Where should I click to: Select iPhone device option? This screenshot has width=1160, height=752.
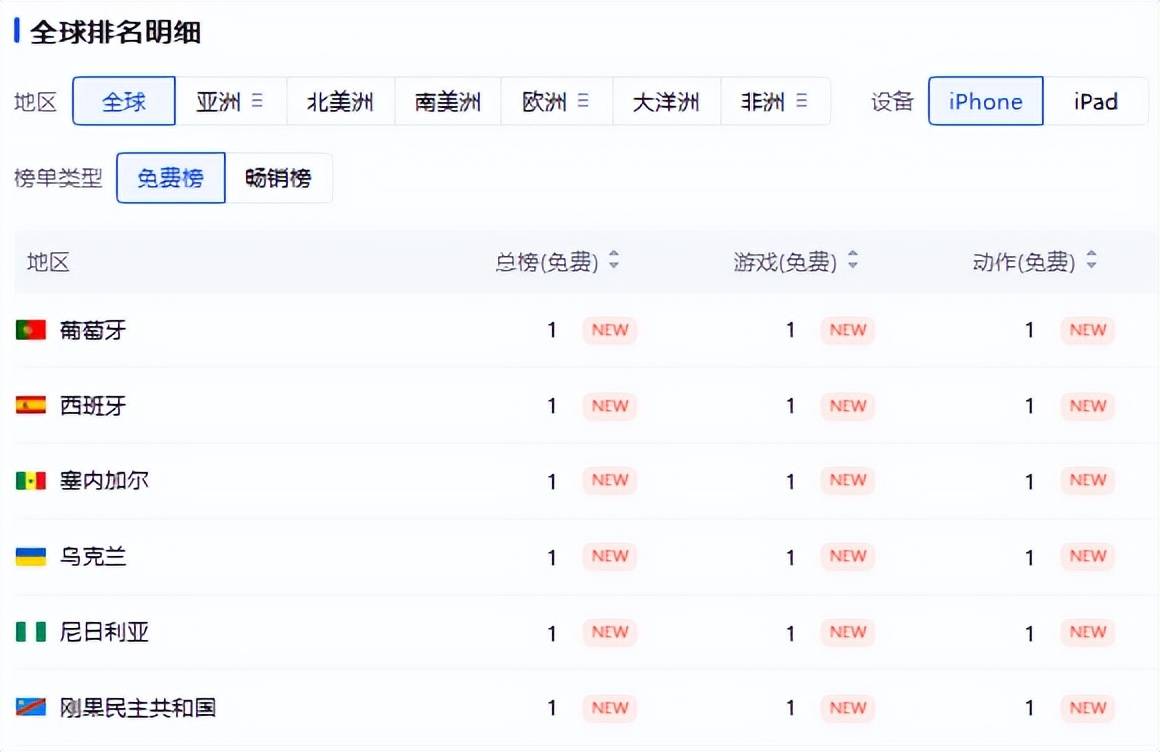click(x=985, y=101)
